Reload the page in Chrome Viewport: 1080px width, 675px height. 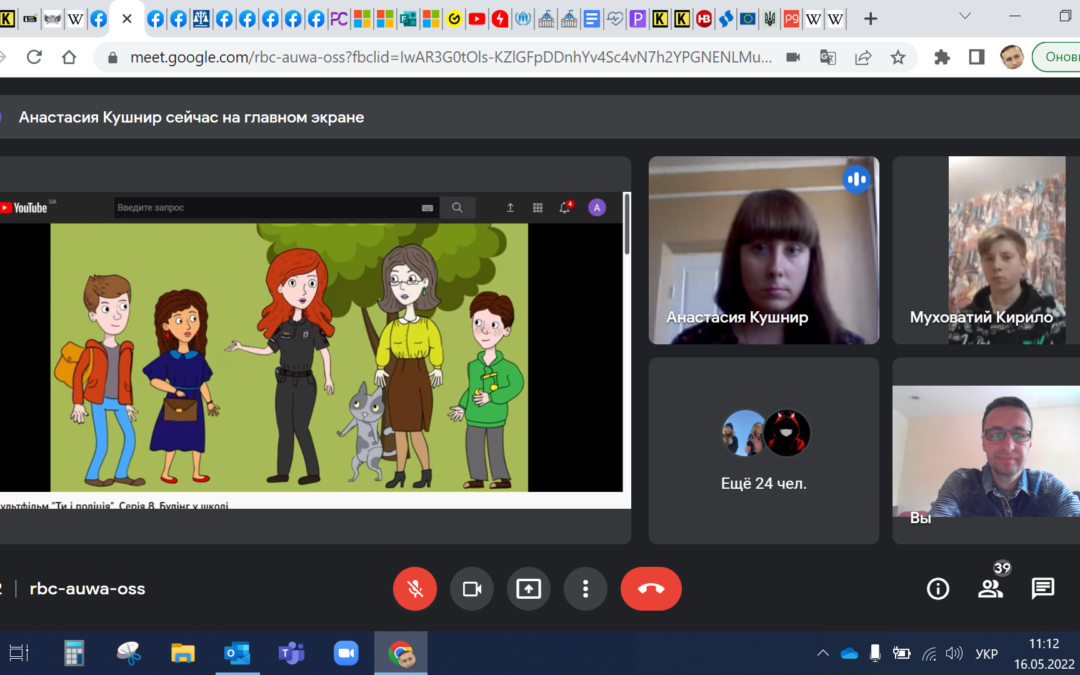coord(34,58)
